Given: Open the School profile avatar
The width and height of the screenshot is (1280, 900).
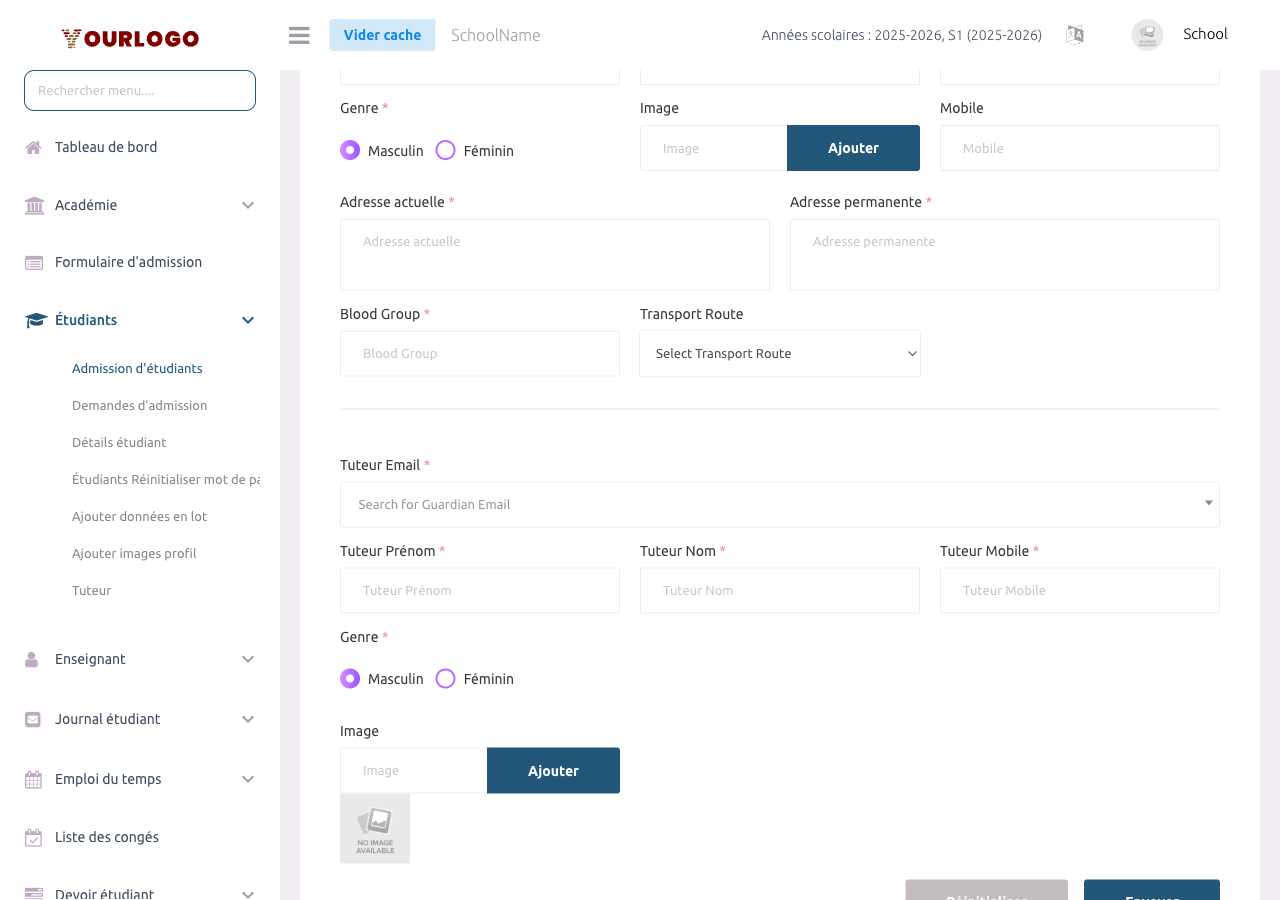Looking at the screenshot, I should 1147,35.
